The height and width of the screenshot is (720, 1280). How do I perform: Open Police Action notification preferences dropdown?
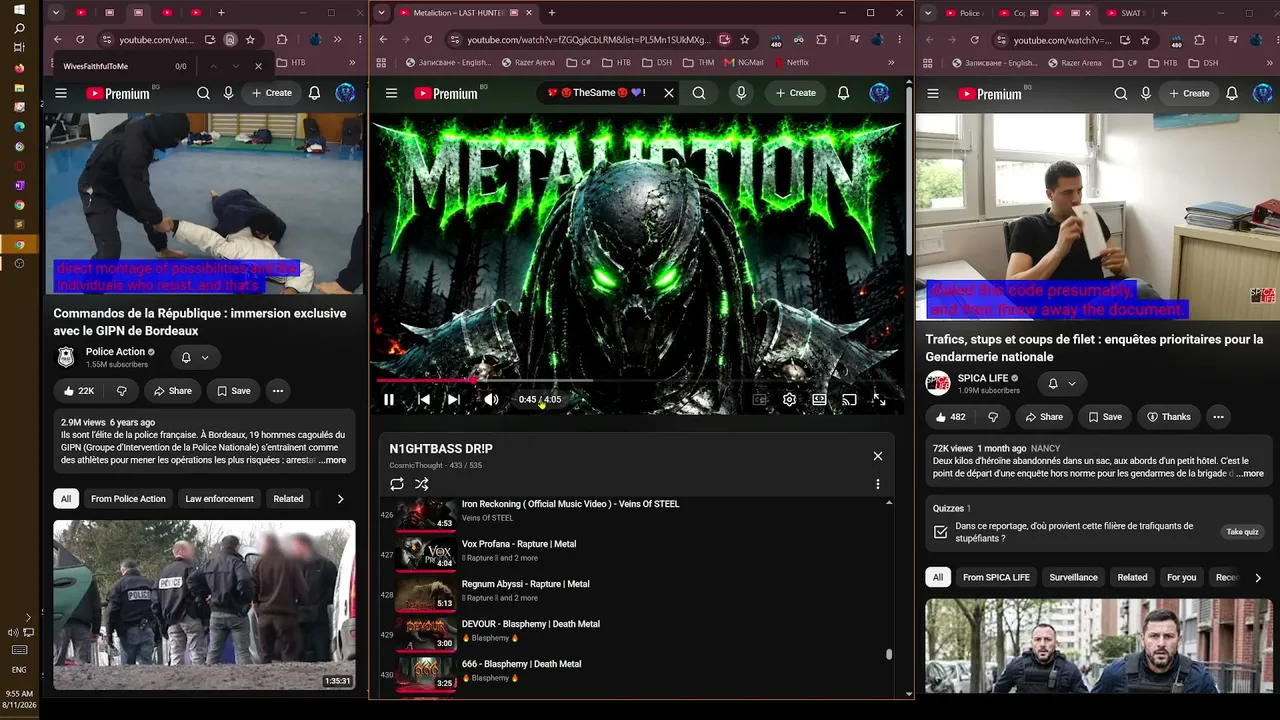[195, 357]
